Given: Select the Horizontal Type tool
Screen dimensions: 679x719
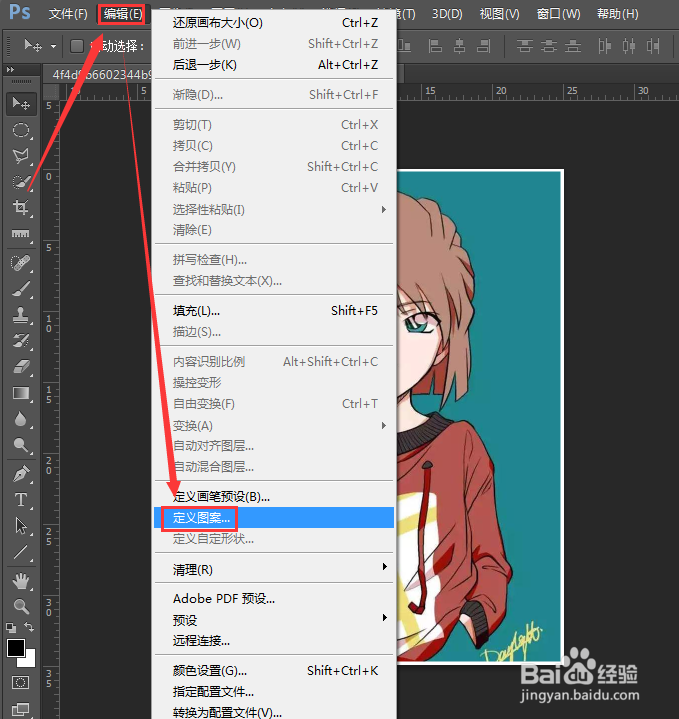Looking at the screenshot, I should click(21, 500).
